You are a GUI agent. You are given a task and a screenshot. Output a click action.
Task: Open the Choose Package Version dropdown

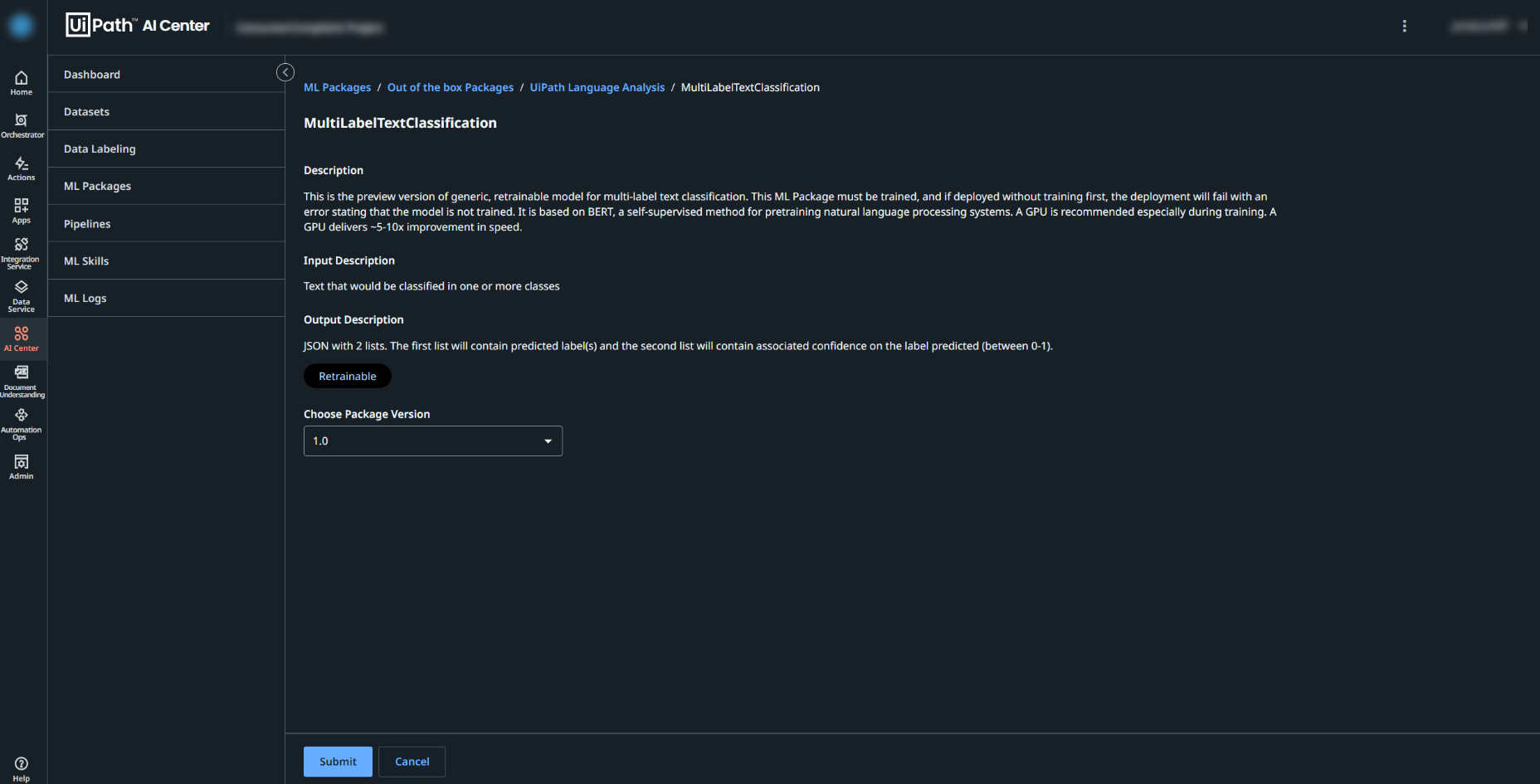(433, 441)
